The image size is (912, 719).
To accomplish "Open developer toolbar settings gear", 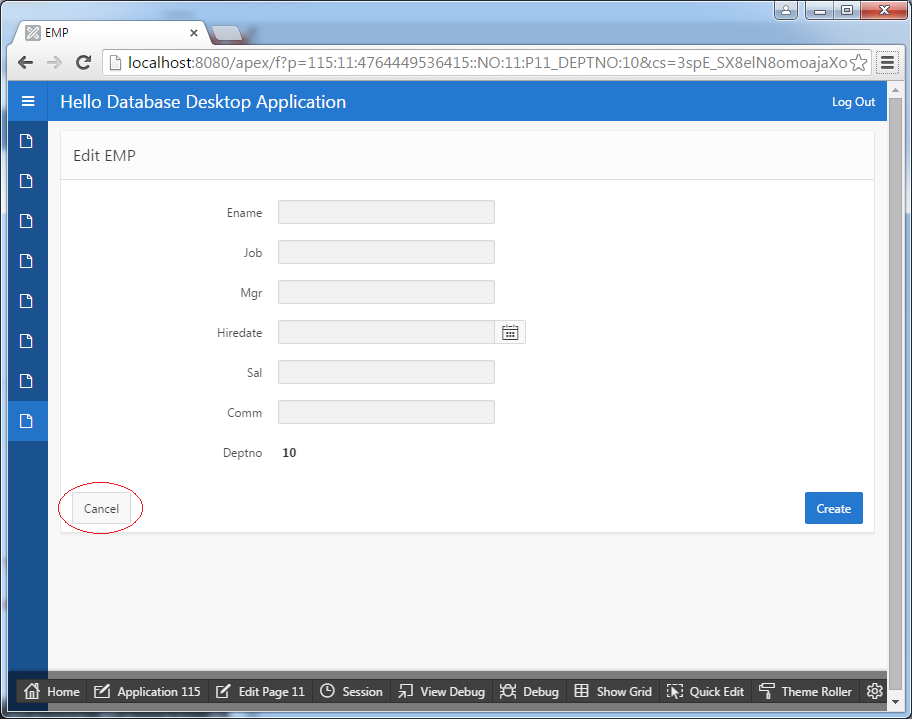I will 875,691.
